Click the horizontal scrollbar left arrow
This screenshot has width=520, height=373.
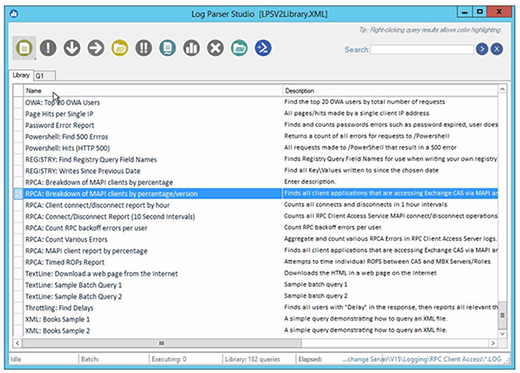[18, 343]
